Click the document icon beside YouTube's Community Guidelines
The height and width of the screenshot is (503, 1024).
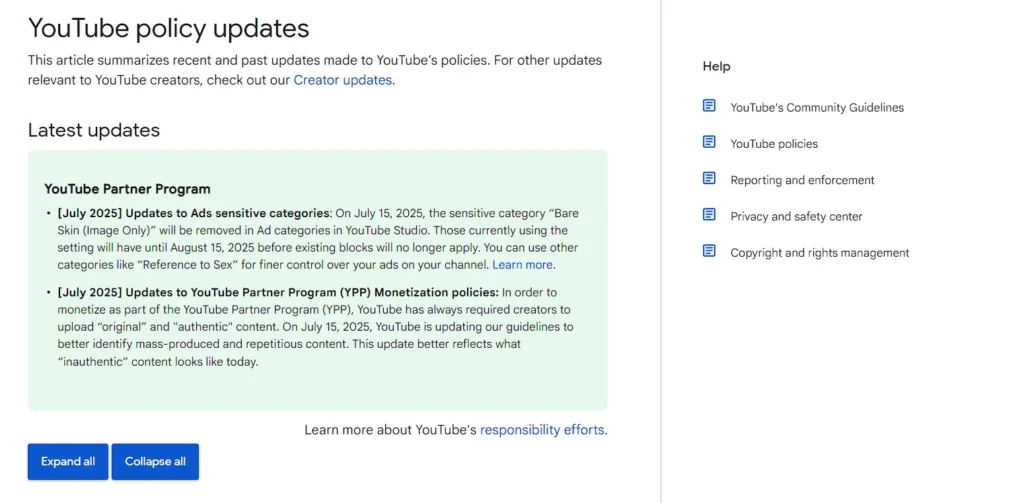click(709, 106)
